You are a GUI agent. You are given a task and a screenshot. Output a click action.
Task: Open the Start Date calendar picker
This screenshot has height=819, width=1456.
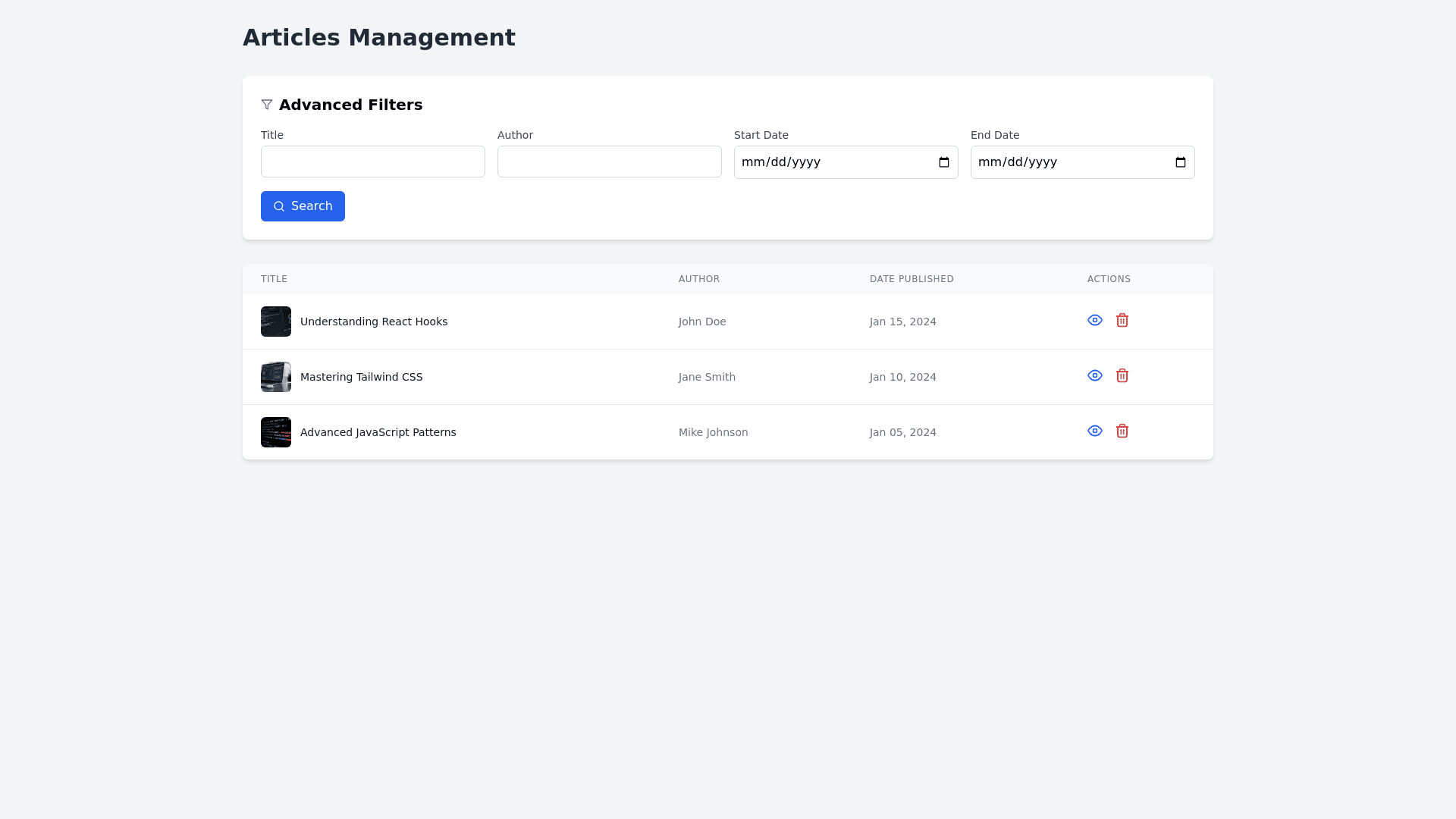[944, 162]
